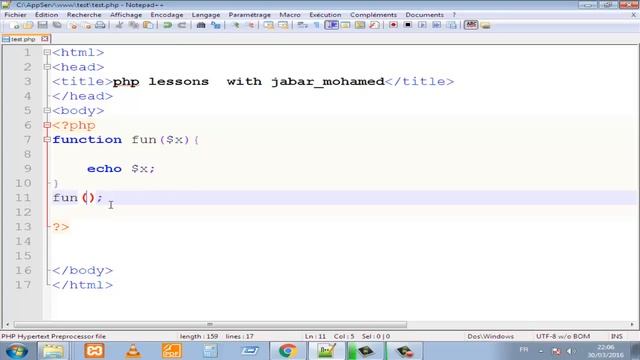Cut selection using scissors icon

pyautogui.click(x=120, y=25)
